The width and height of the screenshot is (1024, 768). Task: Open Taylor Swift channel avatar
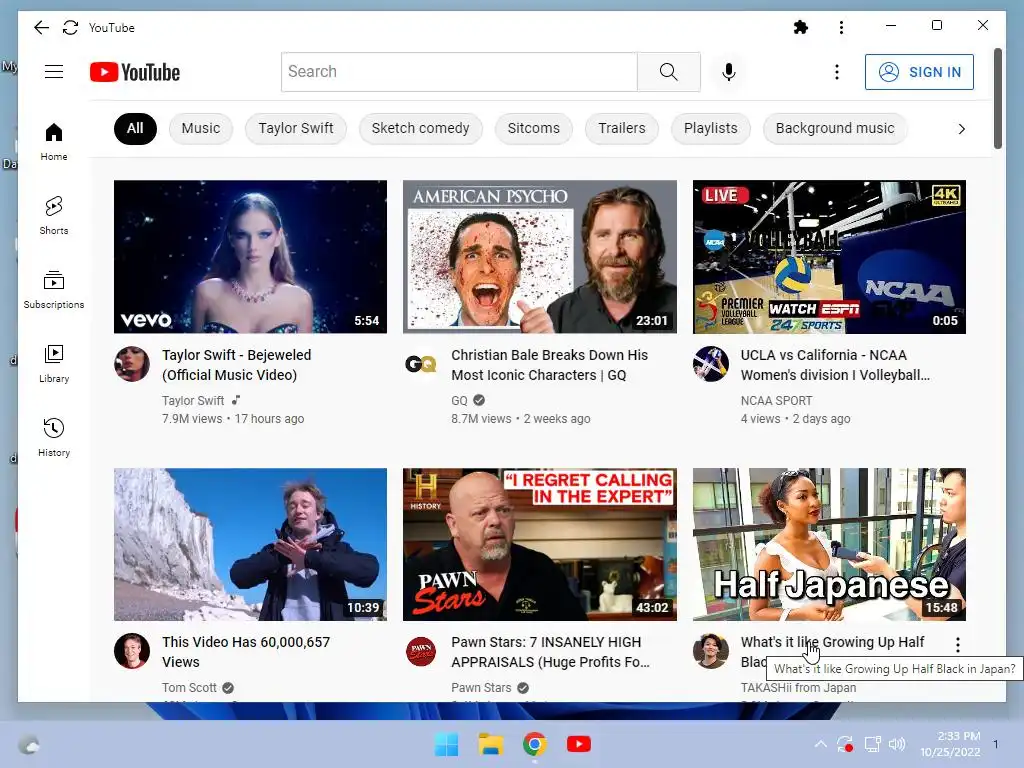click(x=132, y=364)
